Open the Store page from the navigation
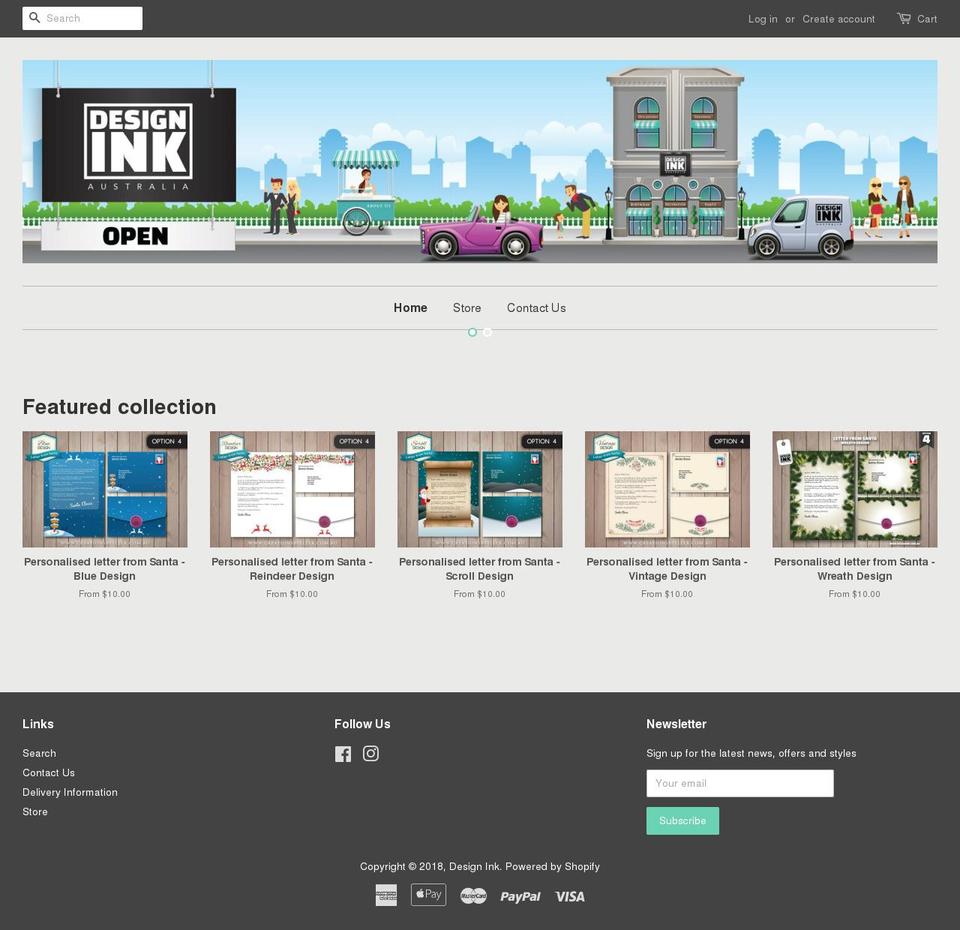This screenshot has height=930, width=960. tap(466, 307)
